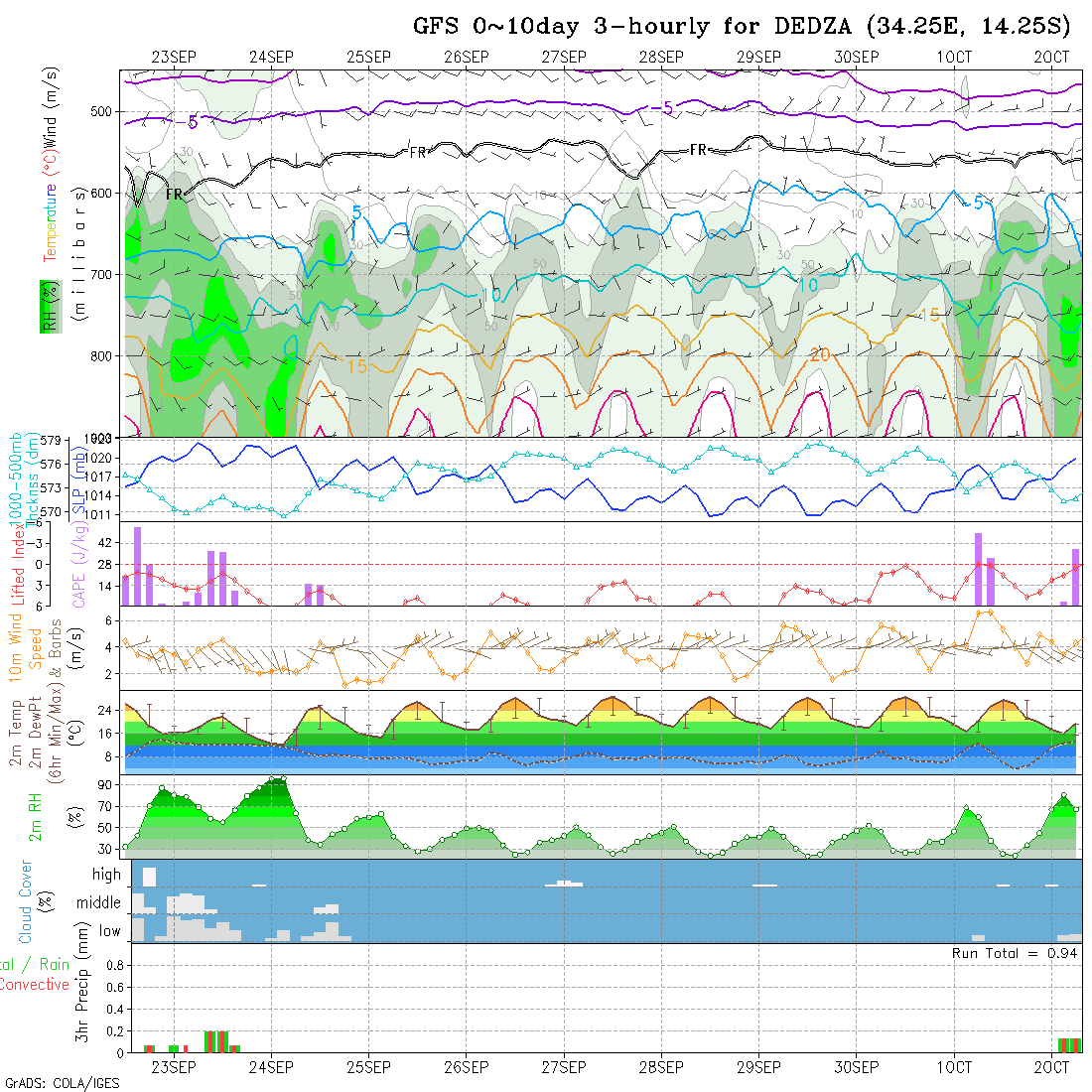Click the 'low' cloud level label

tap(109, 931)
